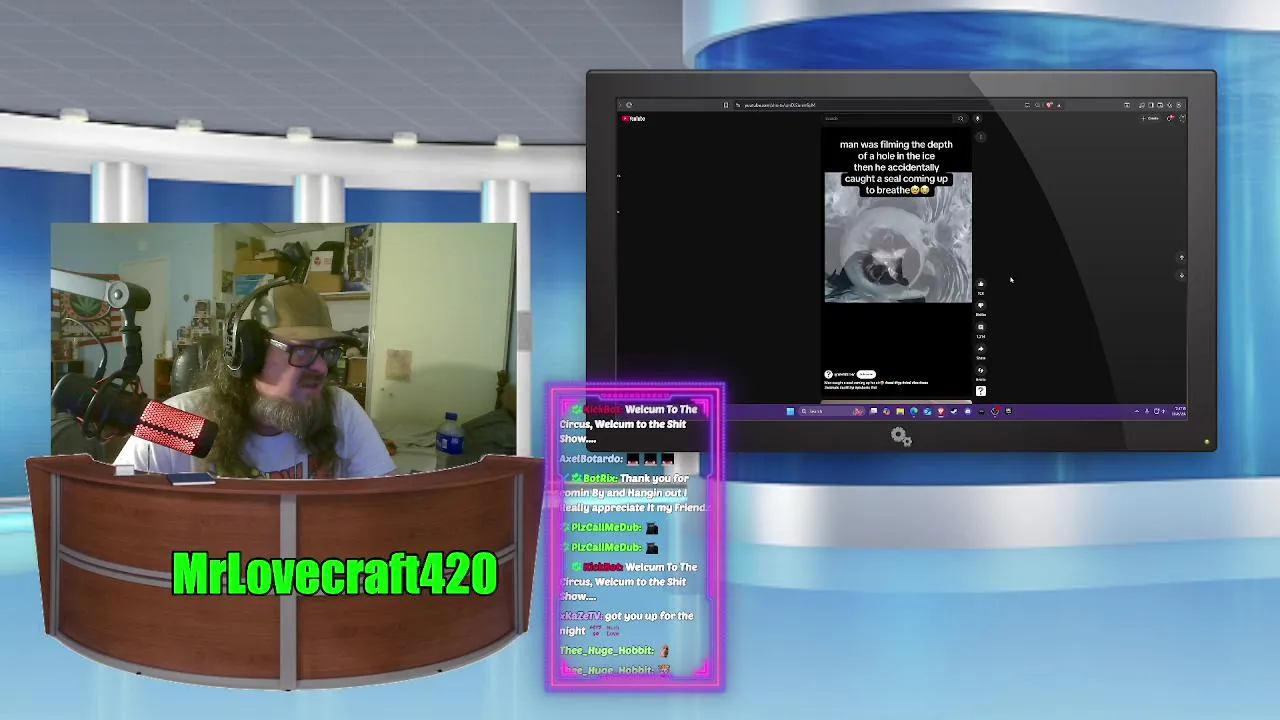The image size is (1280, 720).
Task: Open the YouTube account avatar menu
Action: (x=1184, y=118)
